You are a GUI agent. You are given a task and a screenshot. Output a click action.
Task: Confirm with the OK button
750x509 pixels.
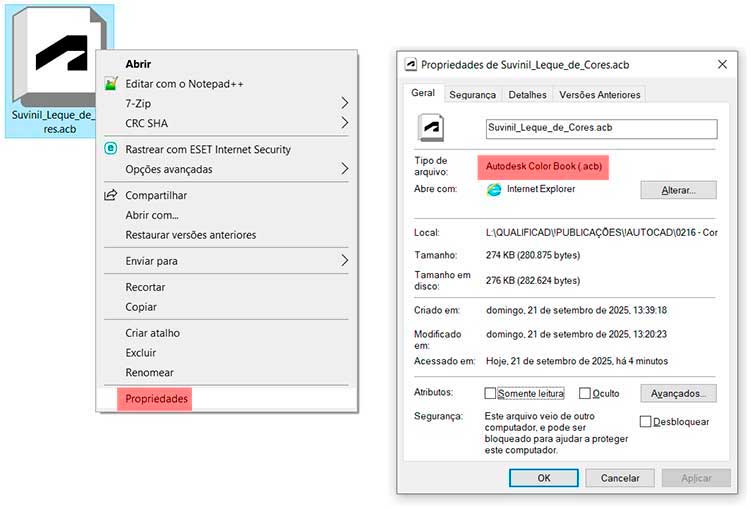pyautogui.click(x=544, y=477)
